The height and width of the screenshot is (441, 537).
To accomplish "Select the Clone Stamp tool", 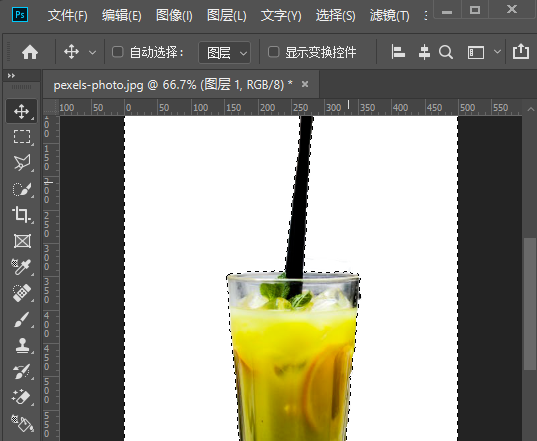I will coord(22,345).
